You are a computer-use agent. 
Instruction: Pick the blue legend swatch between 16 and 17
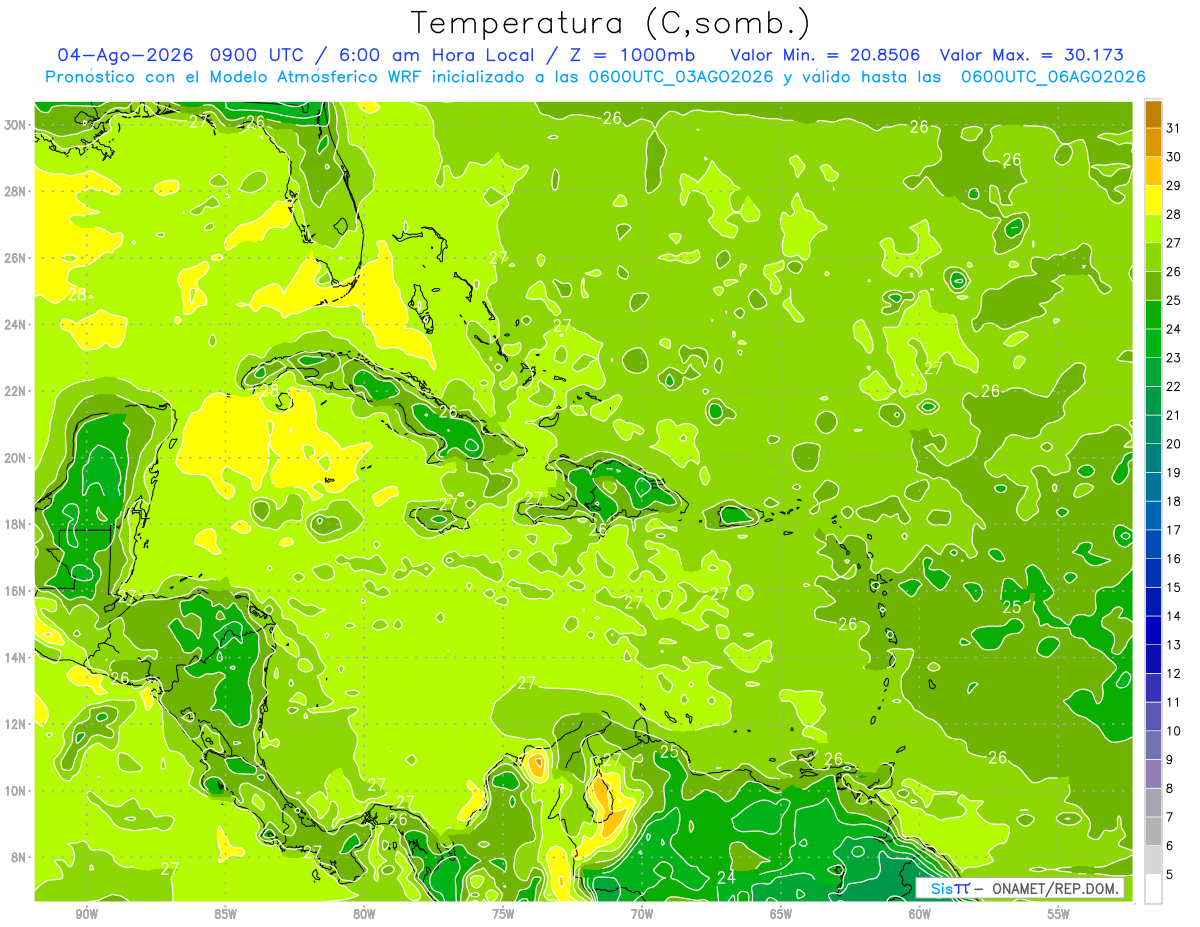pyautogui.click(x=1153, y=545)
